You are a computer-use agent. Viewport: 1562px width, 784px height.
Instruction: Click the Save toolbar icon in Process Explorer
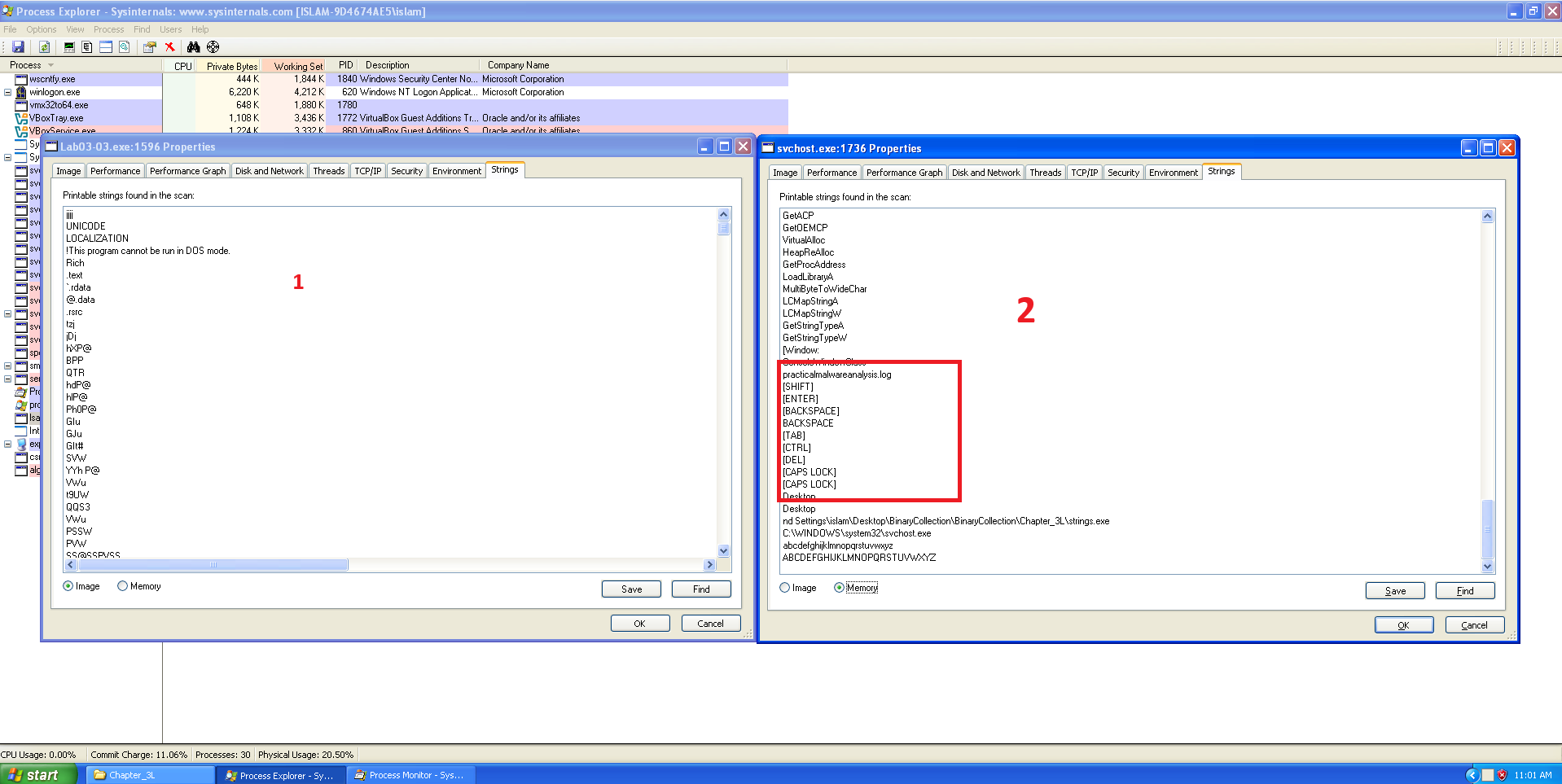18,47
